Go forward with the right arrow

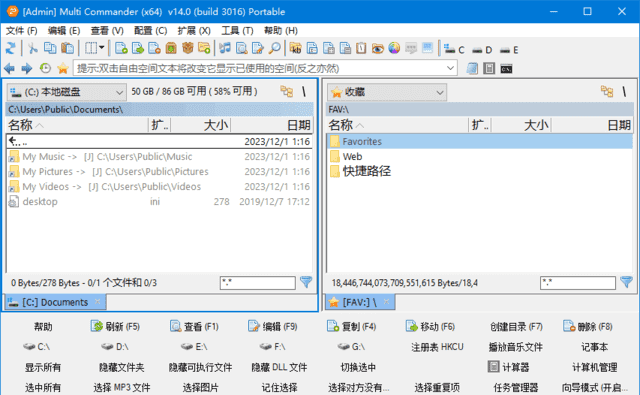point(27,68)
